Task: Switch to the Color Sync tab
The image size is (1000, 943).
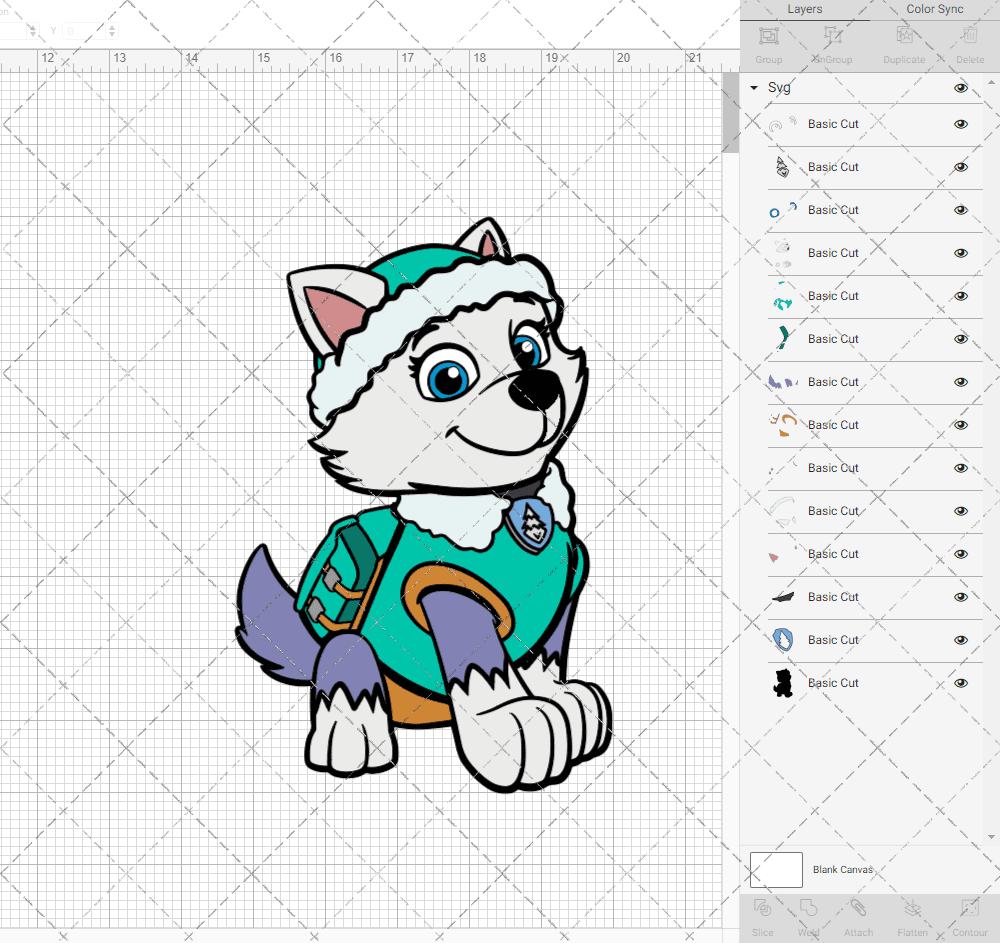Action: coord(934,9)
